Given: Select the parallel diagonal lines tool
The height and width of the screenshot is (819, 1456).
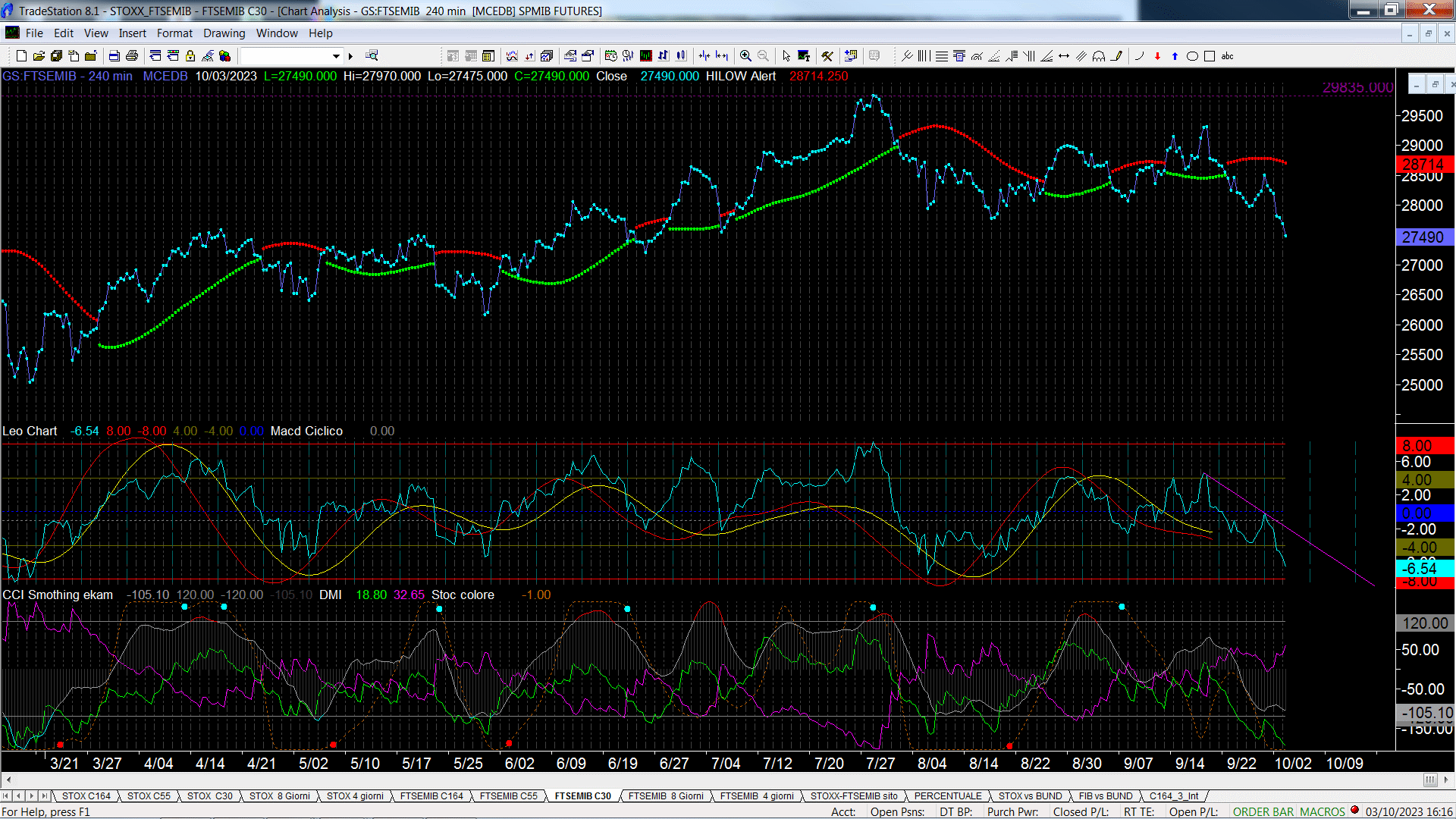Looking at the screenshot, I should (1081, 56).
